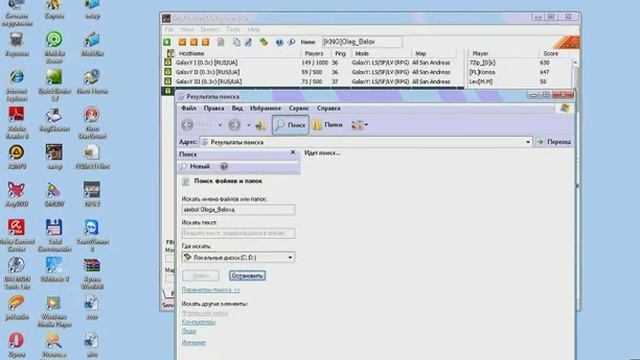
Task: Click the first orange server icon in the SA-MP toolbar
Action: coord(182,42)
